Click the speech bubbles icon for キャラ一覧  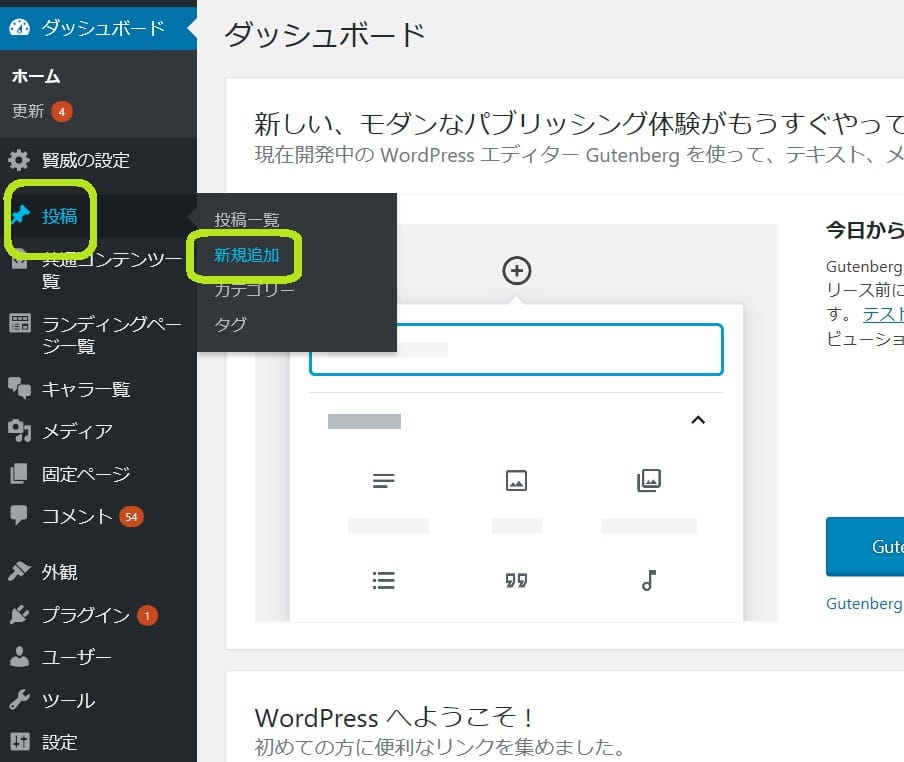(x=20, y=388)
